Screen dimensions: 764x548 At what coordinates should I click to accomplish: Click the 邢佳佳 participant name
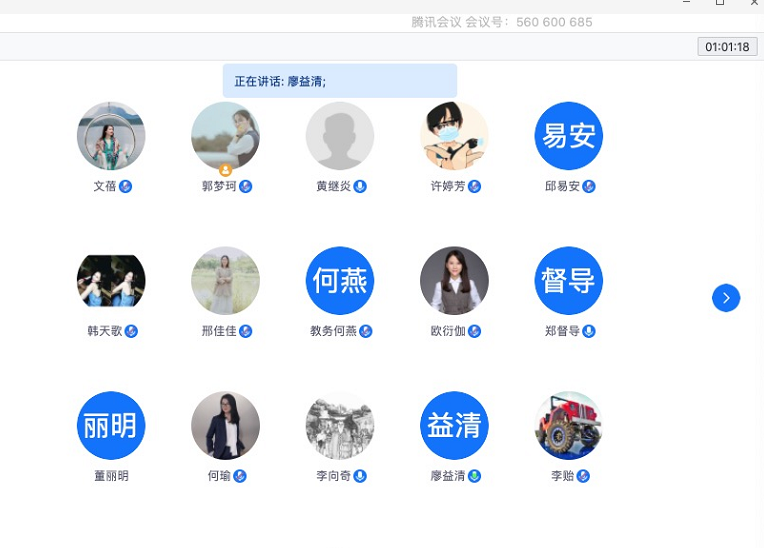tap(219, 331)
